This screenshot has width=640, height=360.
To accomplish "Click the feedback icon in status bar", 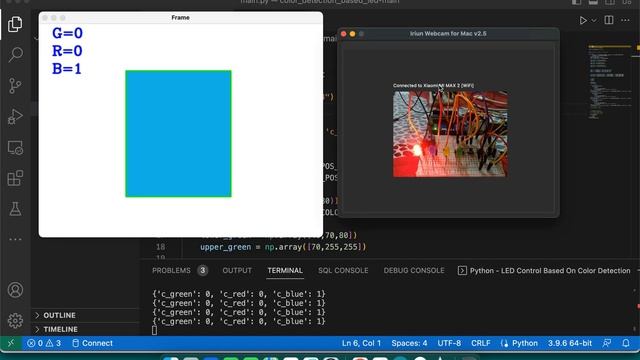I will 607,343.
